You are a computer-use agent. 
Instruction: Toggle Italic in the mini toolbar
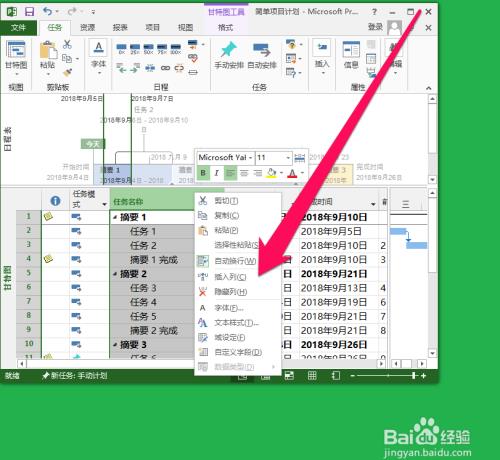click(216, 173)
